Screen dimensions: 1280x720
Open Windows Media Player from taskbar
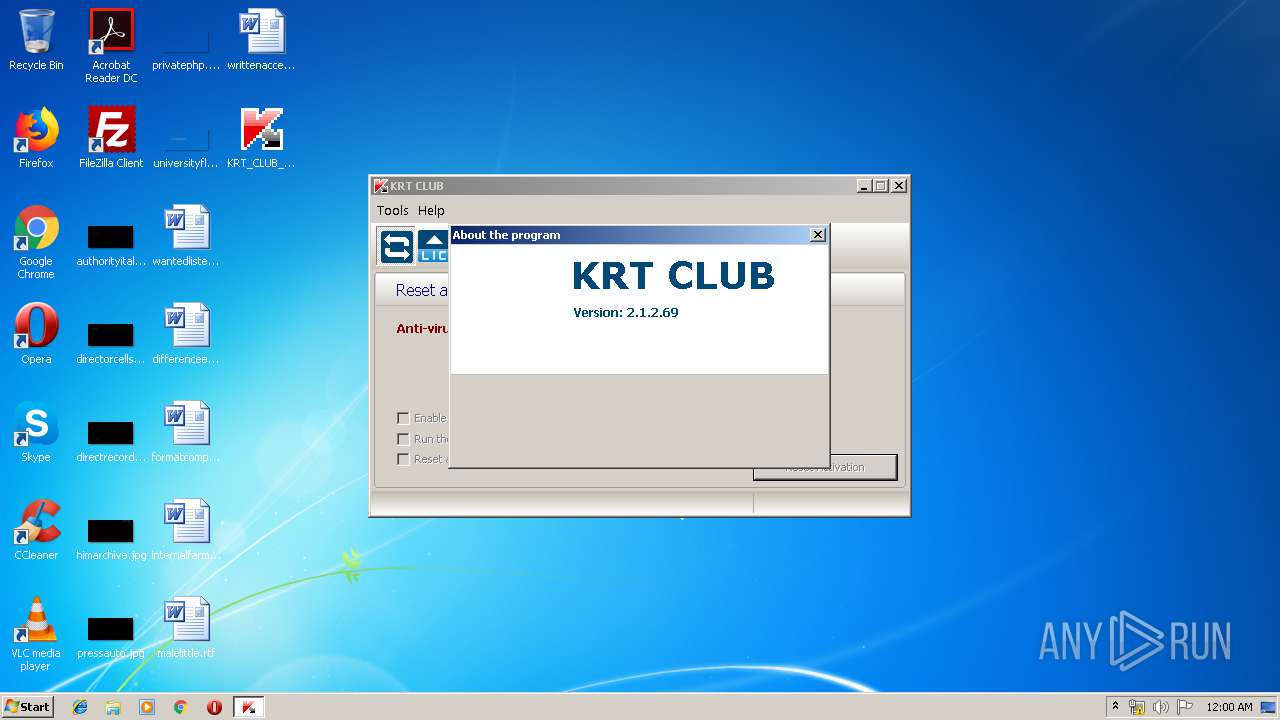[x=147, y=707]
